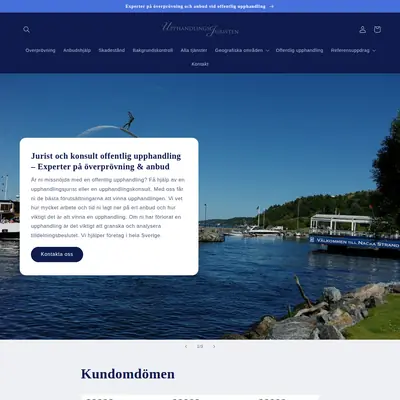Open the shopping cart icon

377,30
